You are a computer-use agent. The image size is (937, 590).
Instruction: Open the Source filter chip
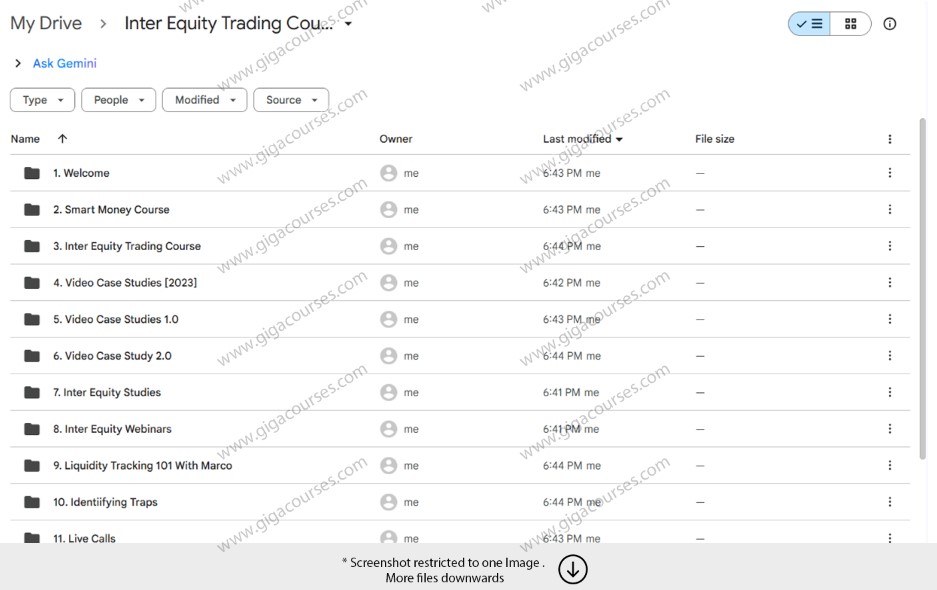tap(290, 100)
